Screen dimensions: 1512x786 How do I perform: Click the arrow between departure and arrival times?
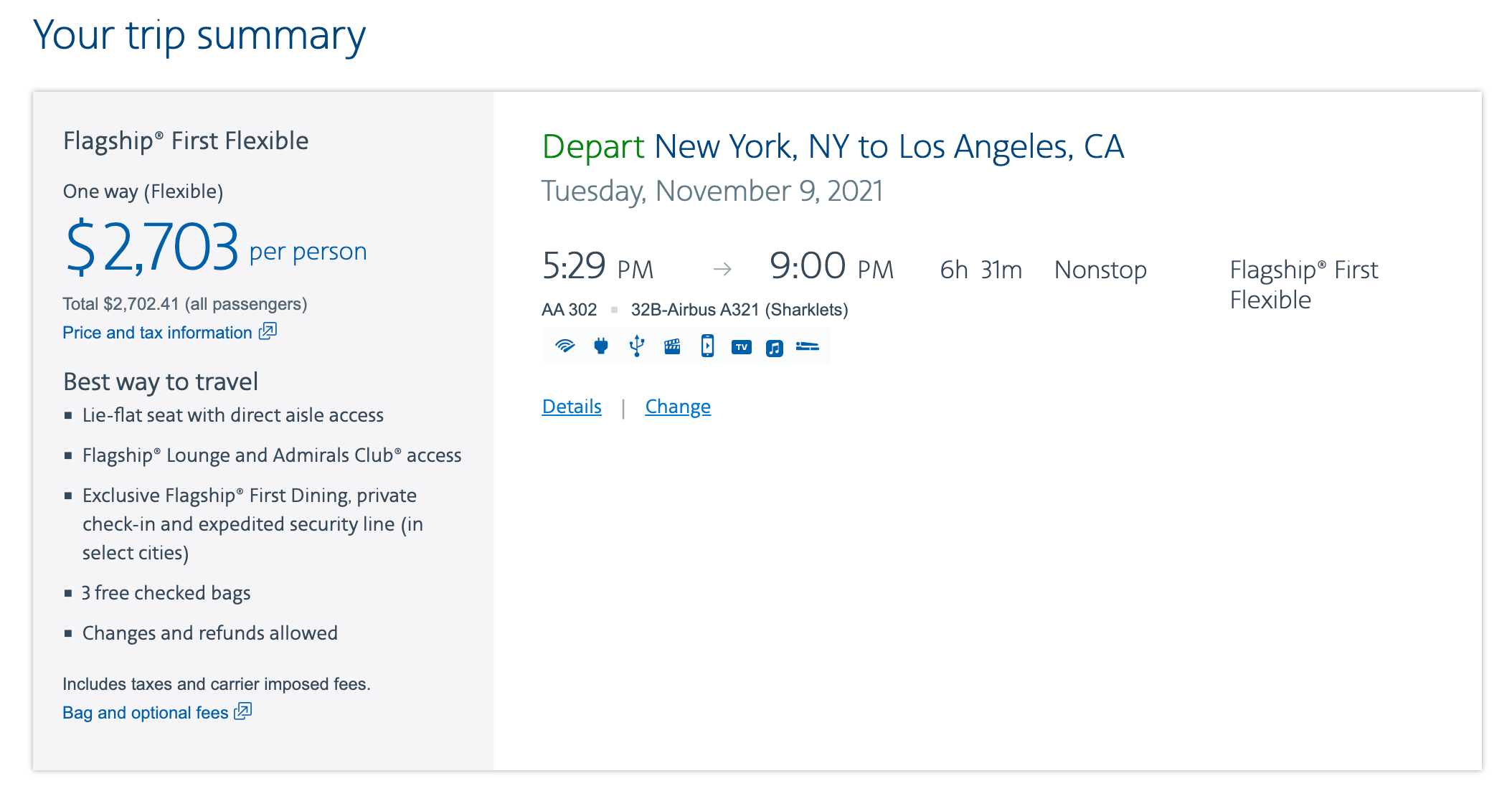pos(722,270)
